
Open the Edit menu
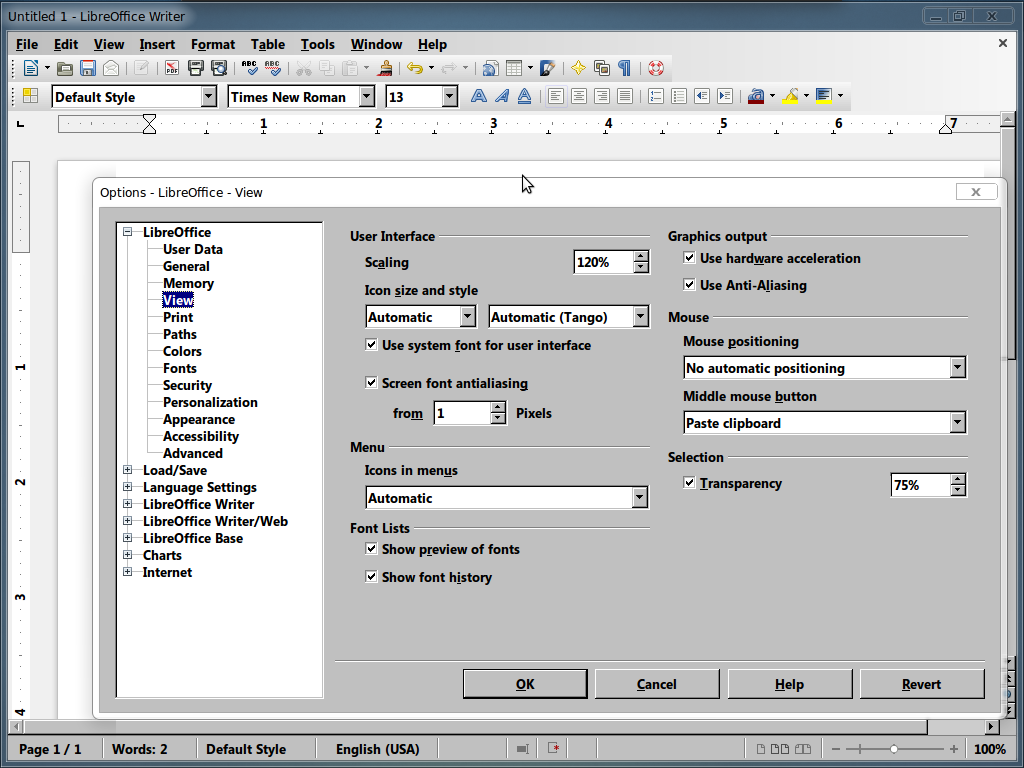66,44
